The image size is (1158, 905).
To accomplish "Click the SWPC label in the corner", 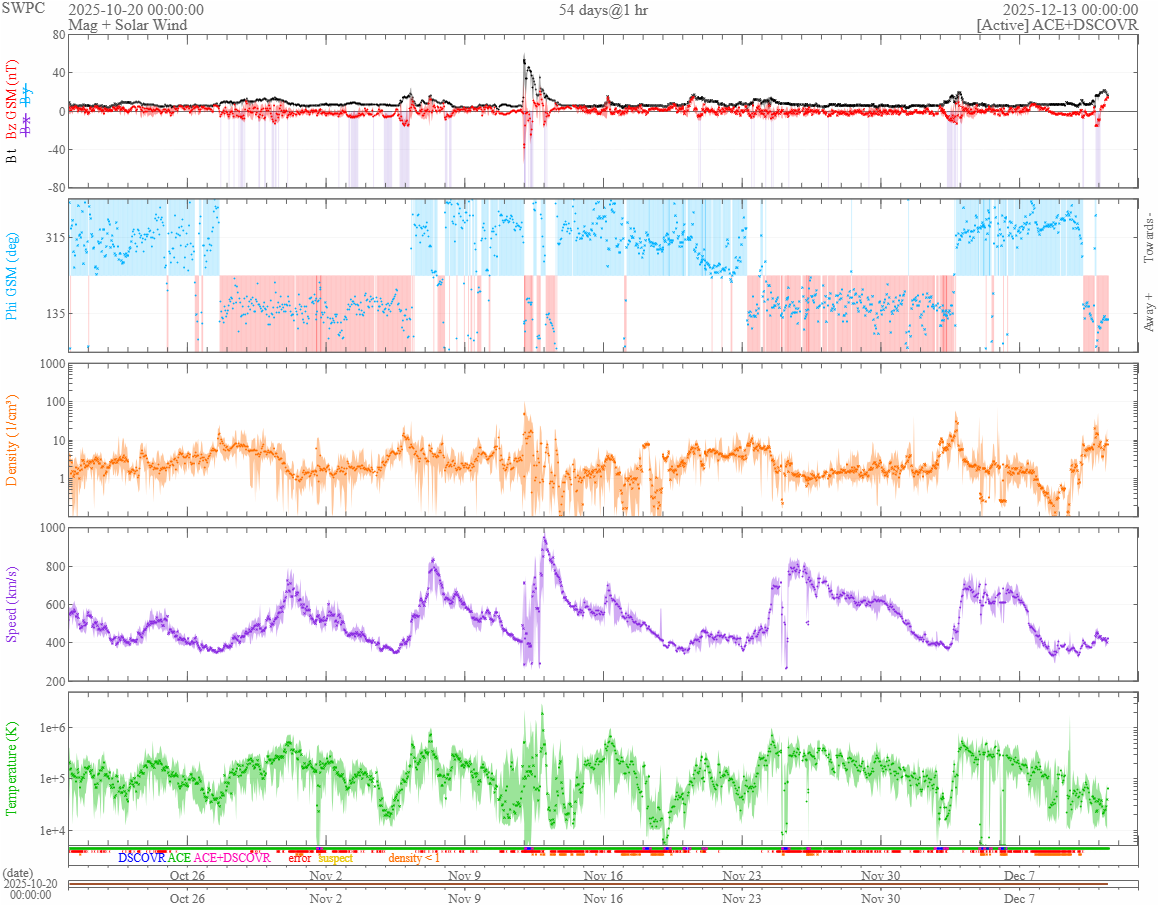I will (23, 8).
